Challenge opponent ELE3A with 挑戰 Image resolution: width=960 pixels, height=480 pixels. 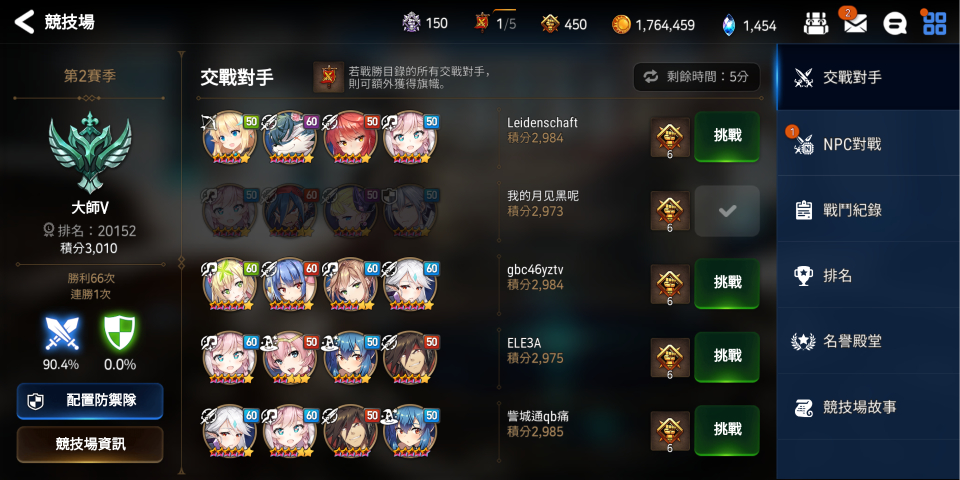tap(727, 357)
